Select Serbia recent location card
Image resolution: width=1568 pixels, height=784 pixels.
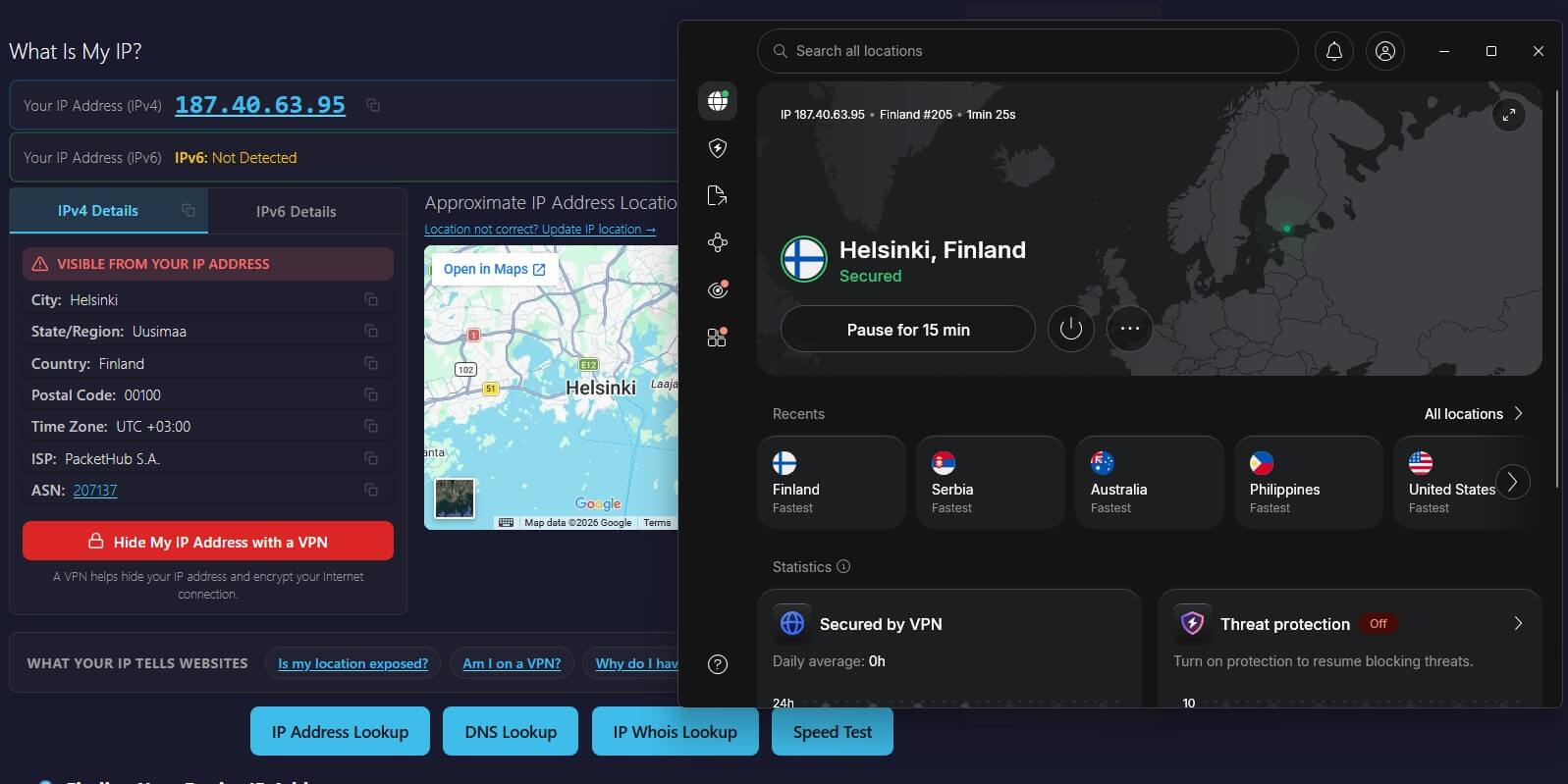click(991, 483)
